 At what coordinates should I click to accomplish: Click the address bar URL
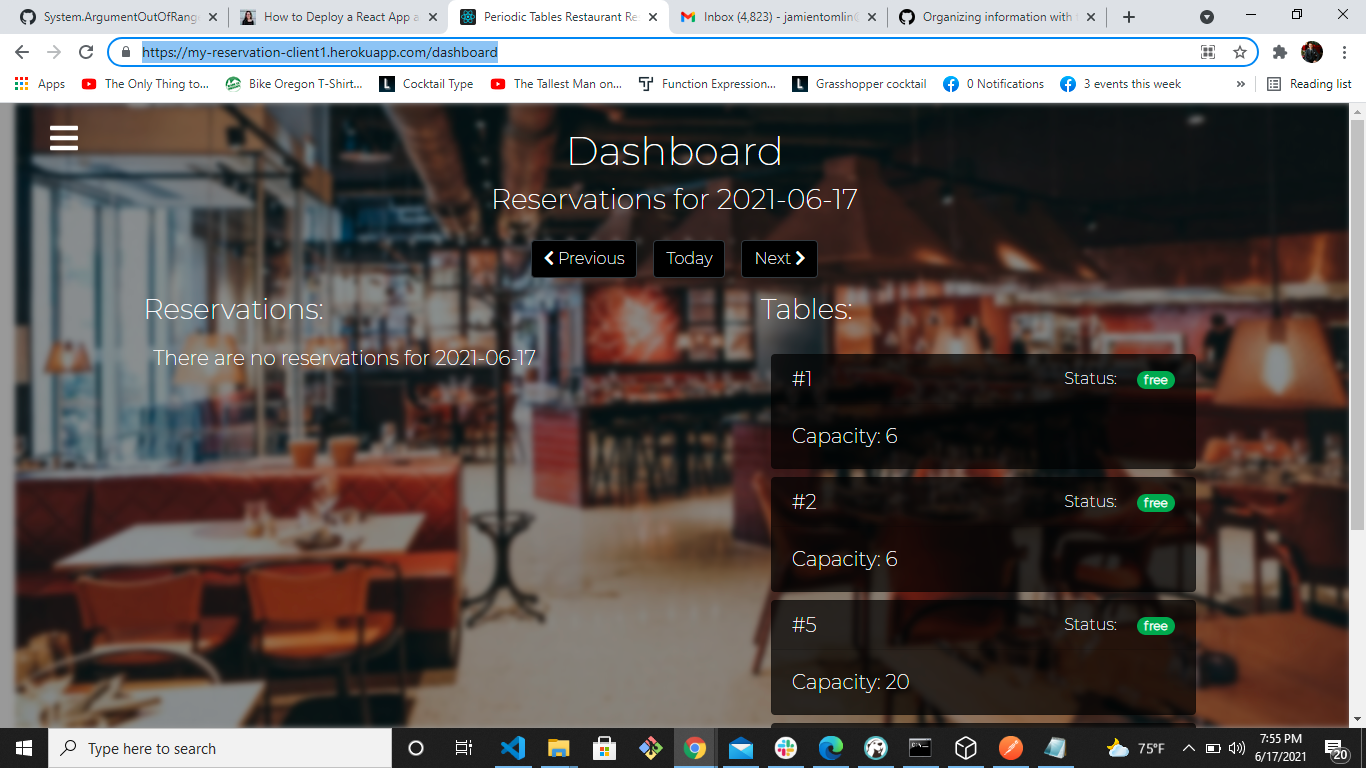coord(320,52)
